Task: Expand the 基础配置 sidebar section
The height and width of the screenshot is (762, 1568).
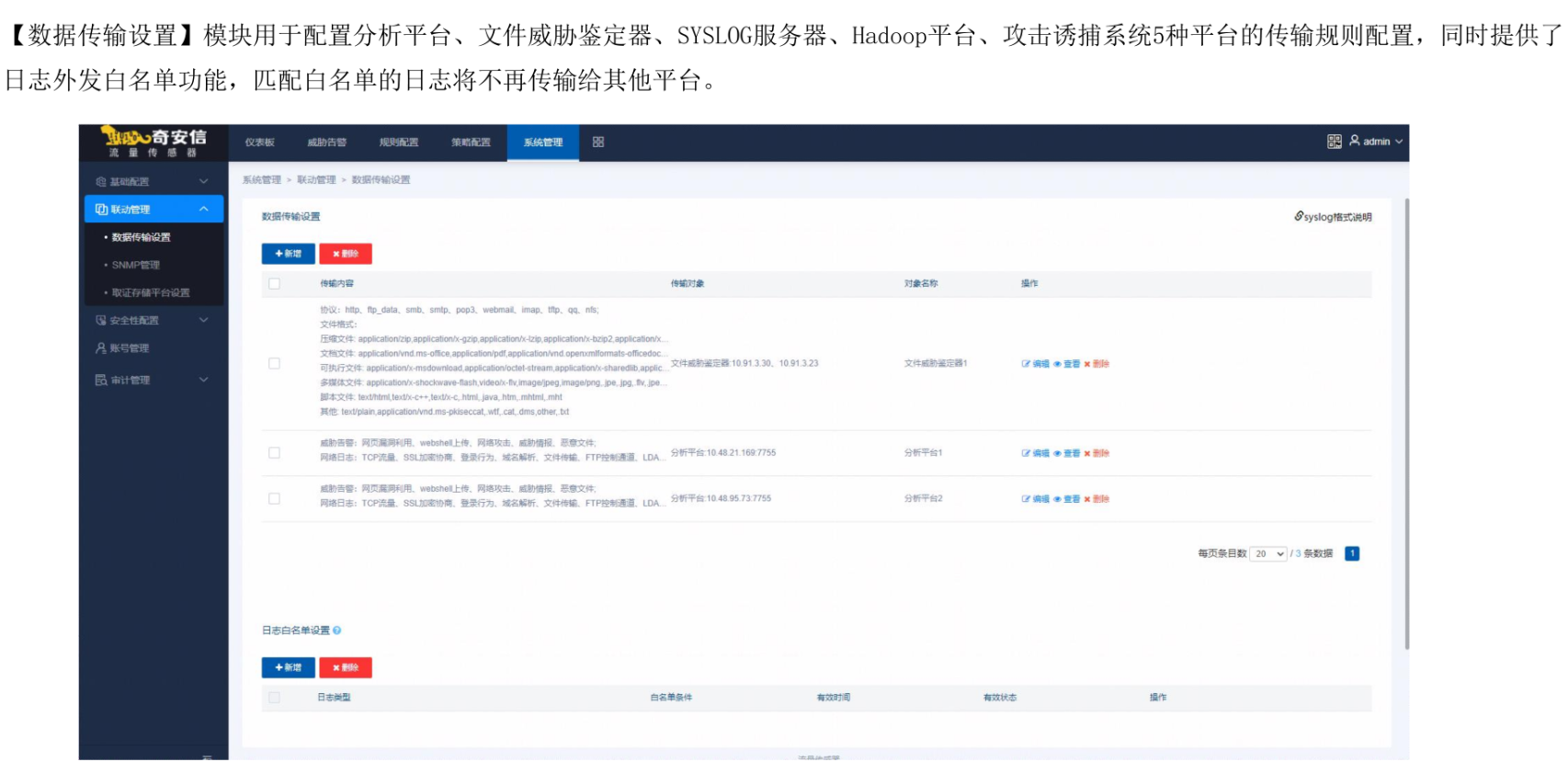Action: [153, 182]
